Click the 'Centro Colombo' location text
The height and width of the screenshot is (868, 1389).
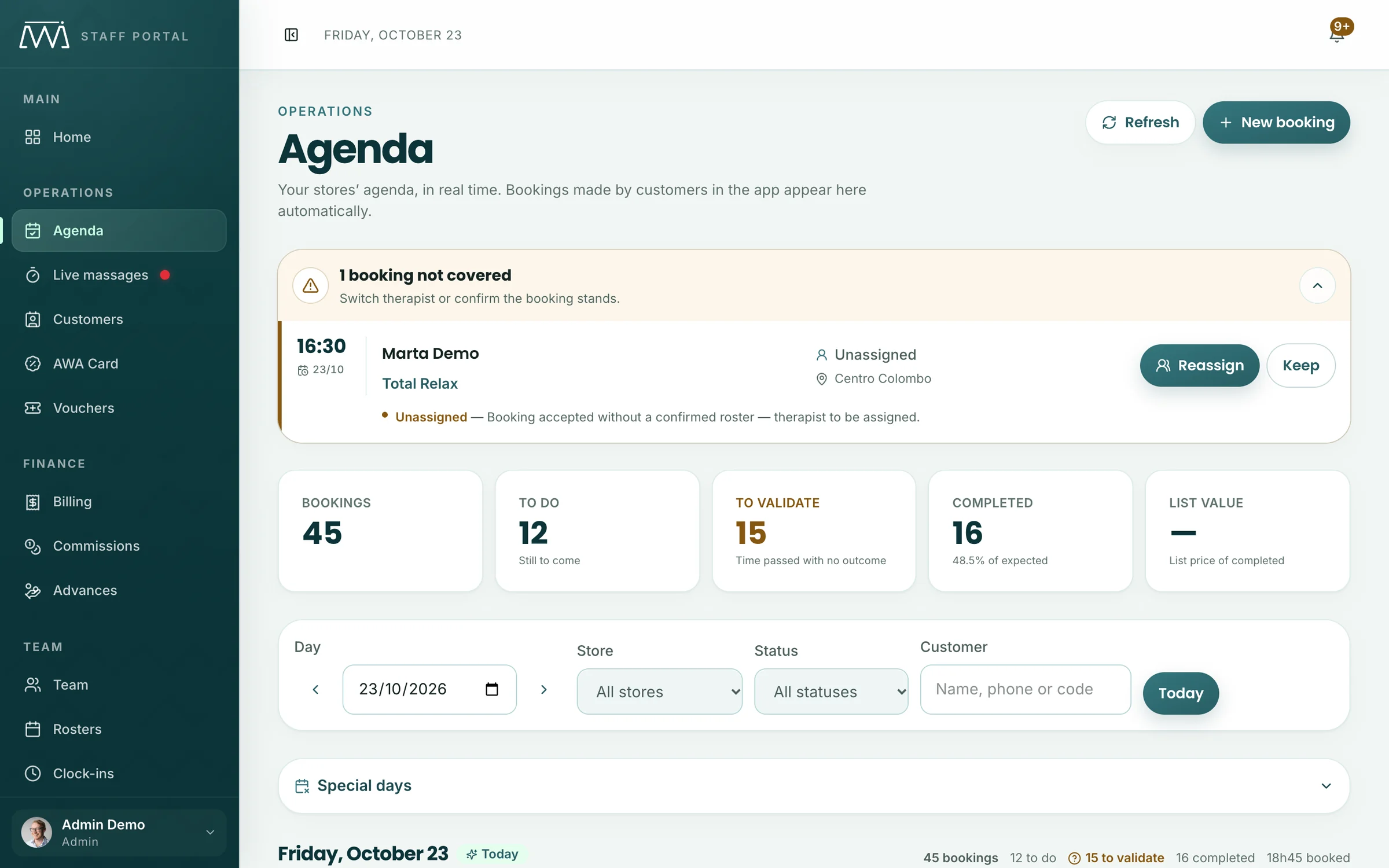[x=883, y=378]
